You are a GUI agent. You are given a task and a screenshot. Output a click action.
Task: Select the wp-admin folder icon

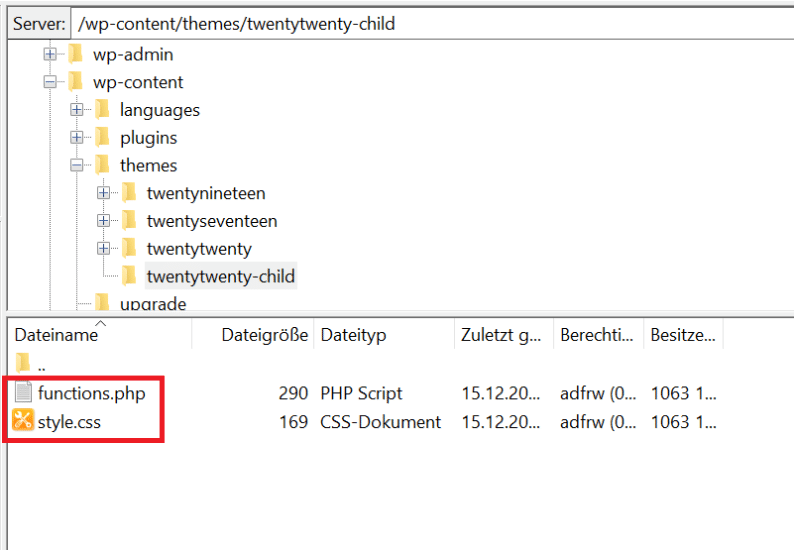[x=75, y=54]
